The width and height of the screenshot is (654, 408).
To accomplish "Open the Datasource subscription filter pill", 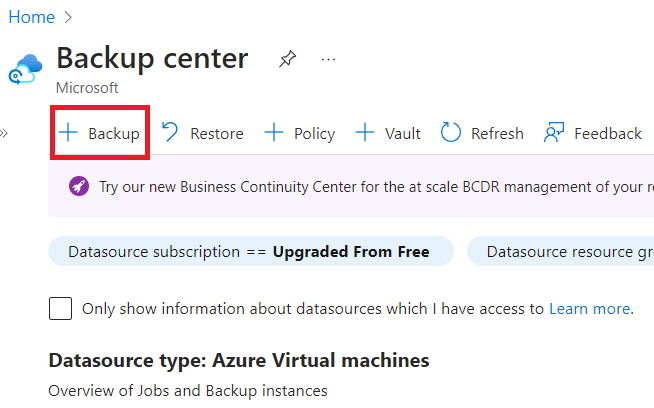I will (249, 251).
